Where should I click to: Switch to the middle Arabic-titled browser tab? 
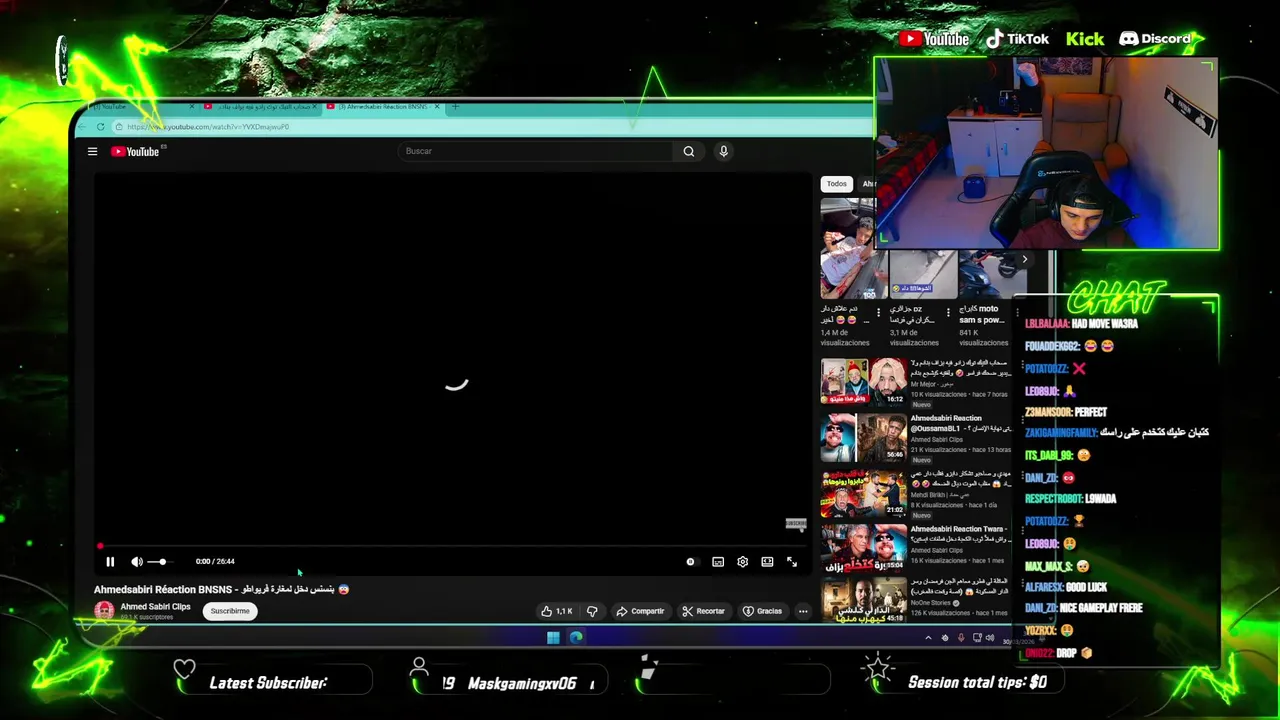[x=260, y=106]
